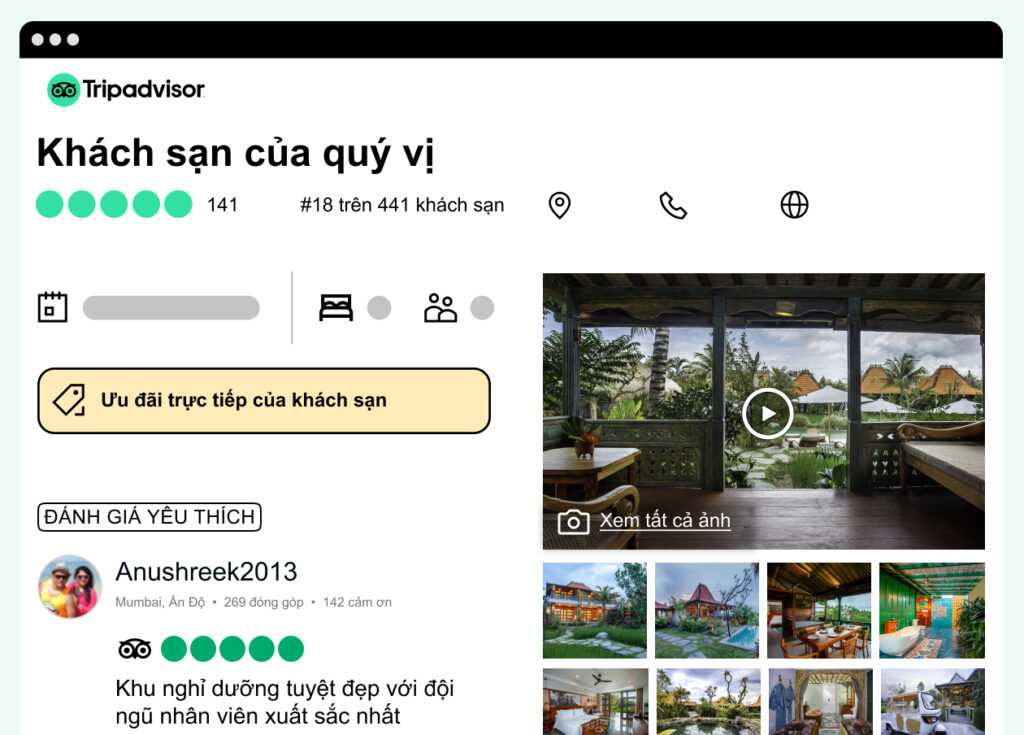The width and height of the screenshot is (1024, 735).
Task: Click Anushreek2013 avatar photo
Action: 70,587
